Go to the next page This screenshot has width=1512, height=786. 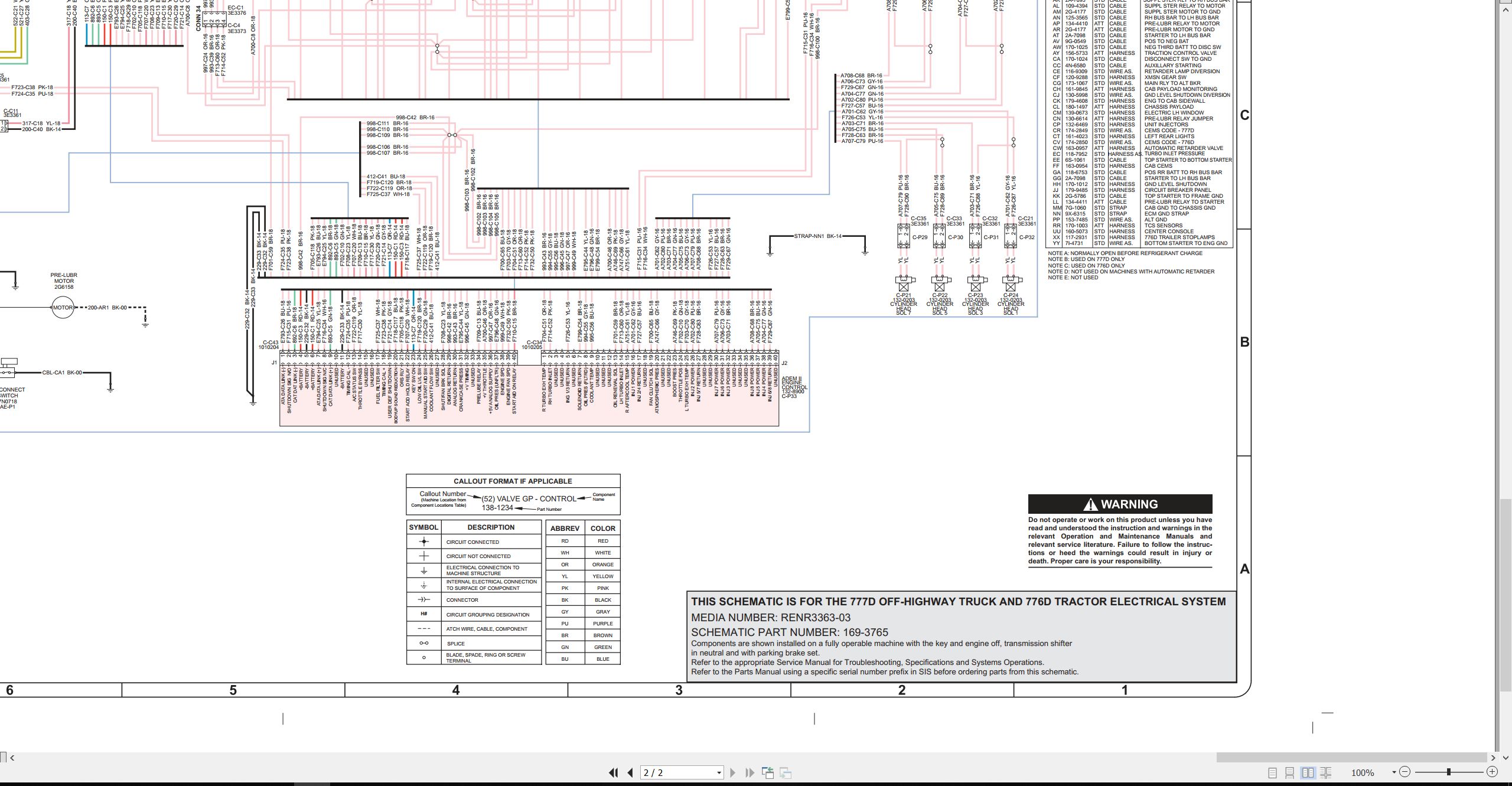[x=733, y=772]
